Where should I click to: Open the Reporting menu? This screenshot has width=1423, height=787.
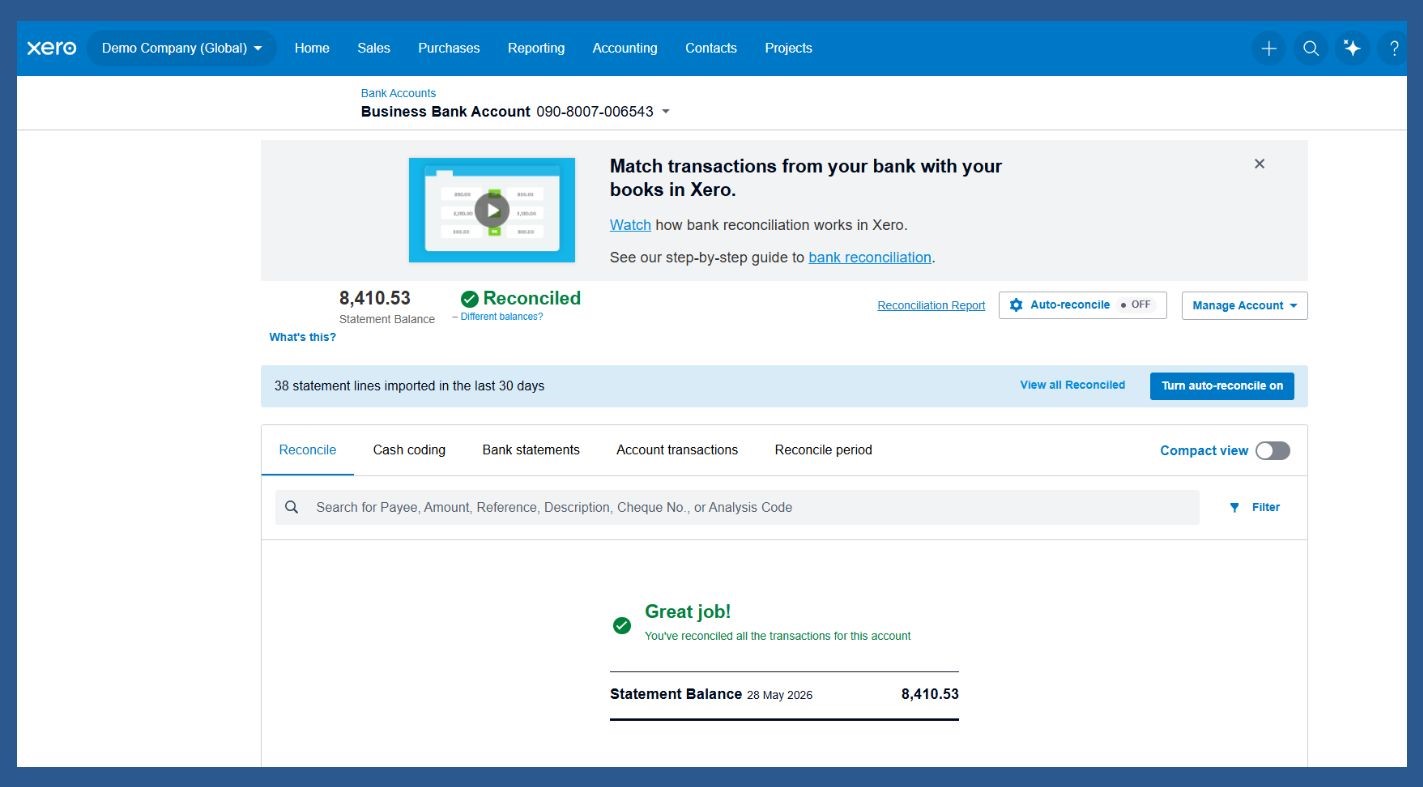536,48
